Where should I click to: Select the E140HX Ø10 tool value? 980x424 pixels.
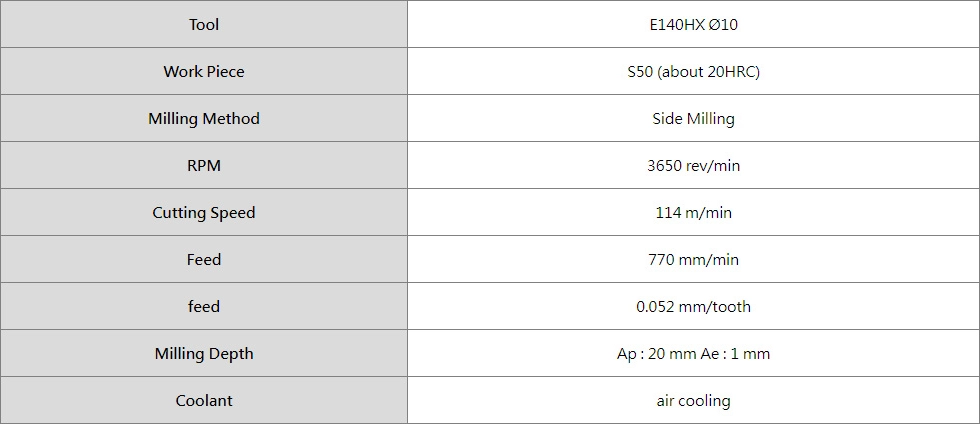(693, 24)
